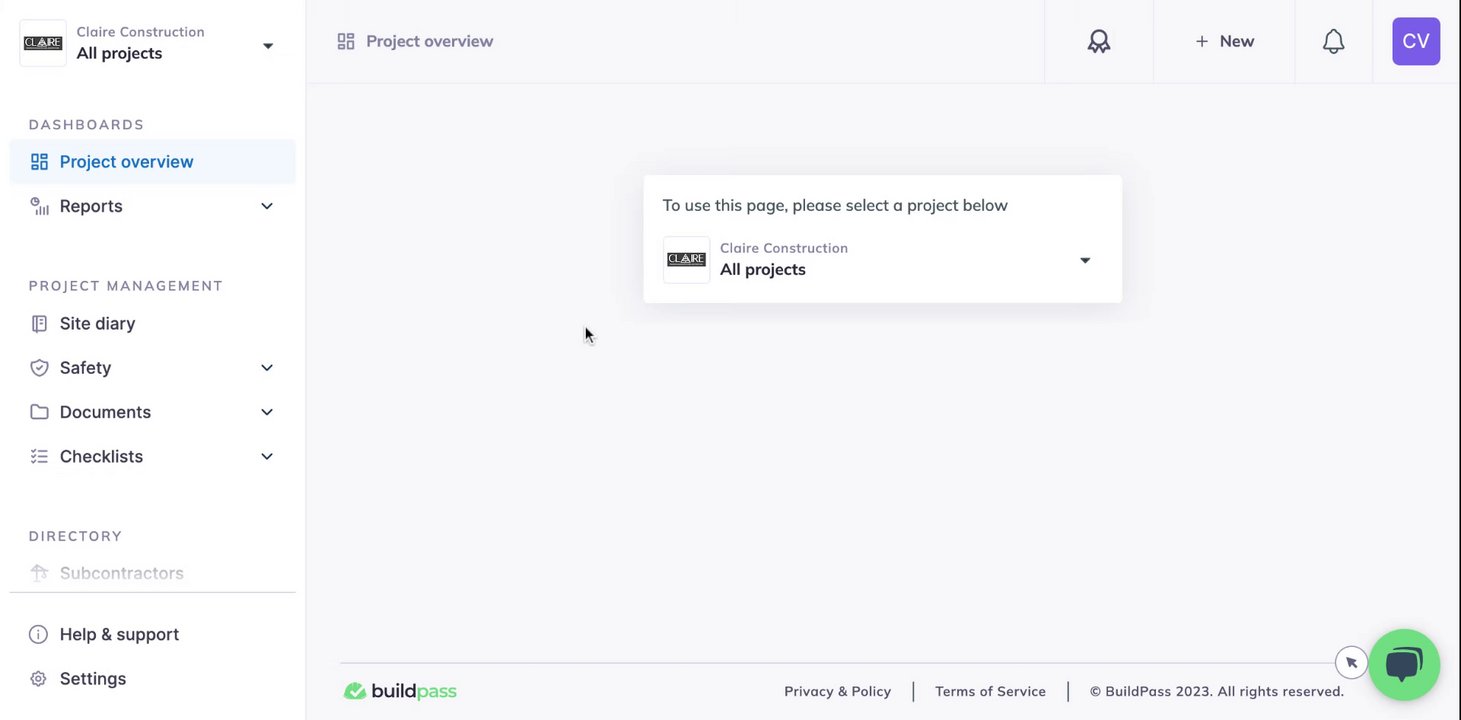Open the live chat bubble
1461x720 pixels.
coord(1404,664)
